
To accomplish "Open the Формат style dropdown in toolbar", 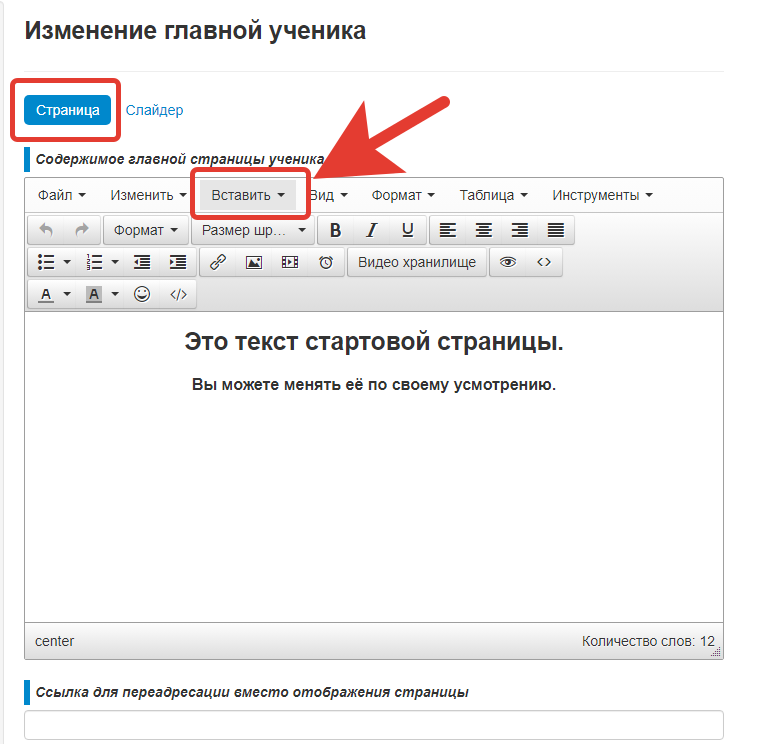I will (x=145, y=230).
